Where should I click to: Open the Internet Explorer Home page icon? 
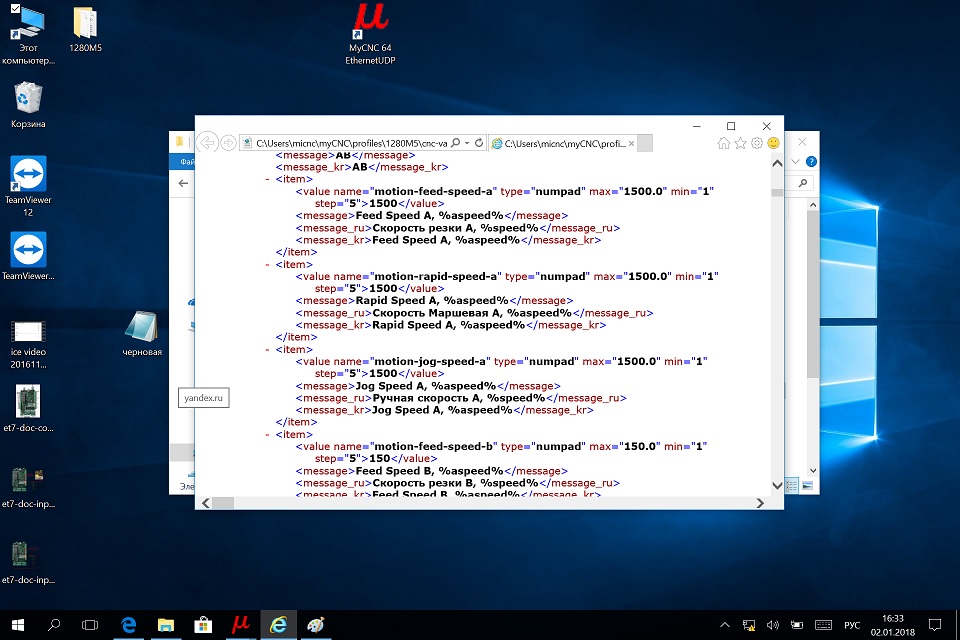point(723,143)
